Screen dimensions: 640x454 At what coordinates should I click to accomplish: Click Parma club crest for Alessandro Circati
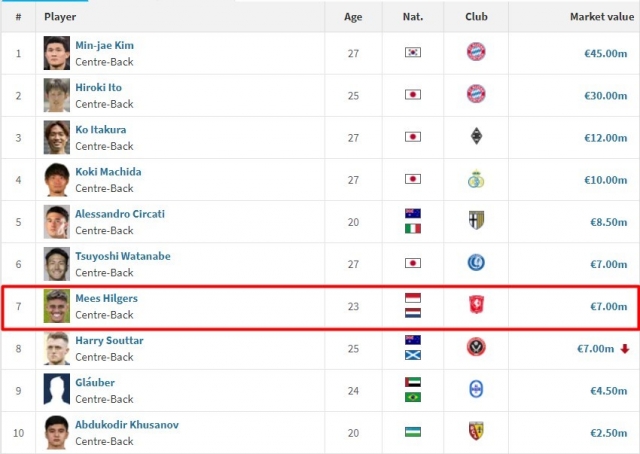[x=476, y=220]
